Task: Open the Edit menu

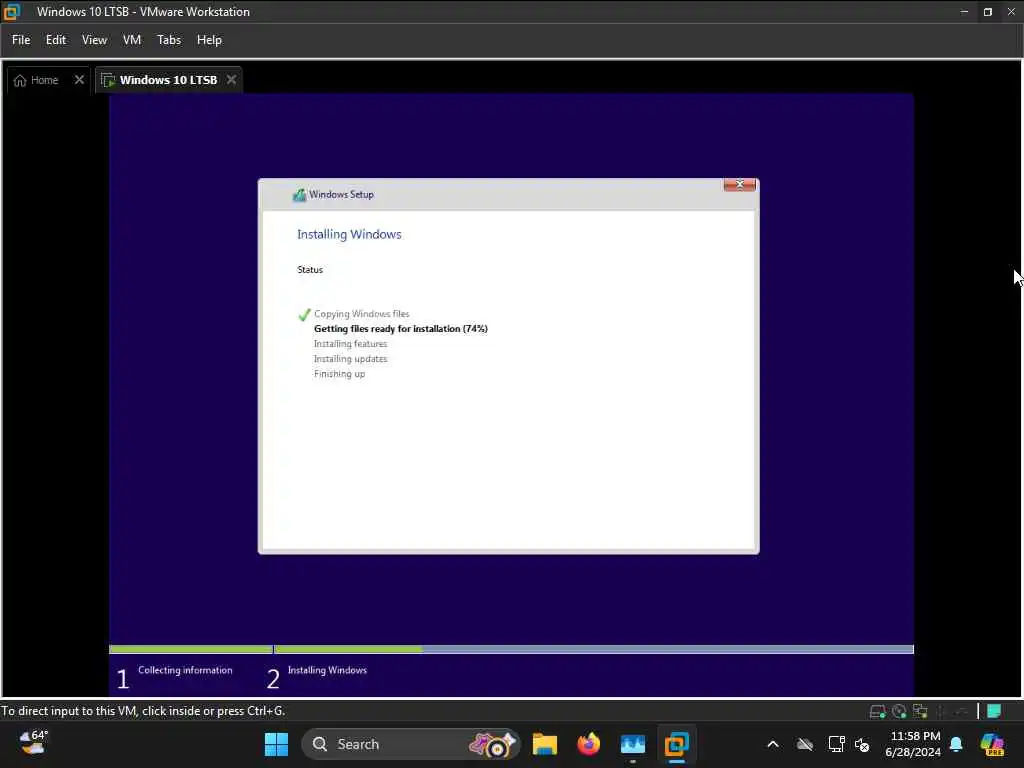Action: point(56,40)
